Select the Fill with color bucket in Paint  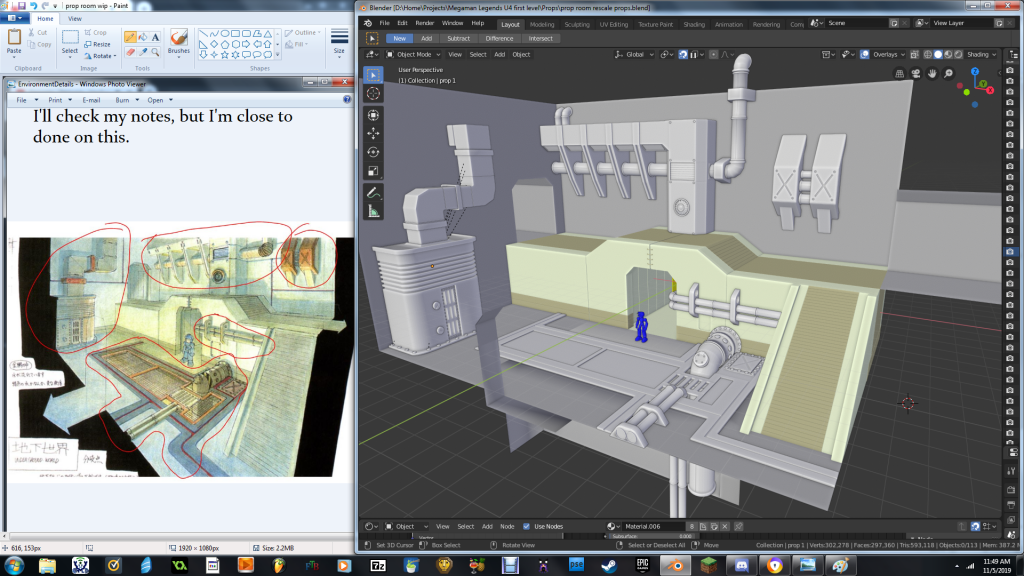(143, 37)
